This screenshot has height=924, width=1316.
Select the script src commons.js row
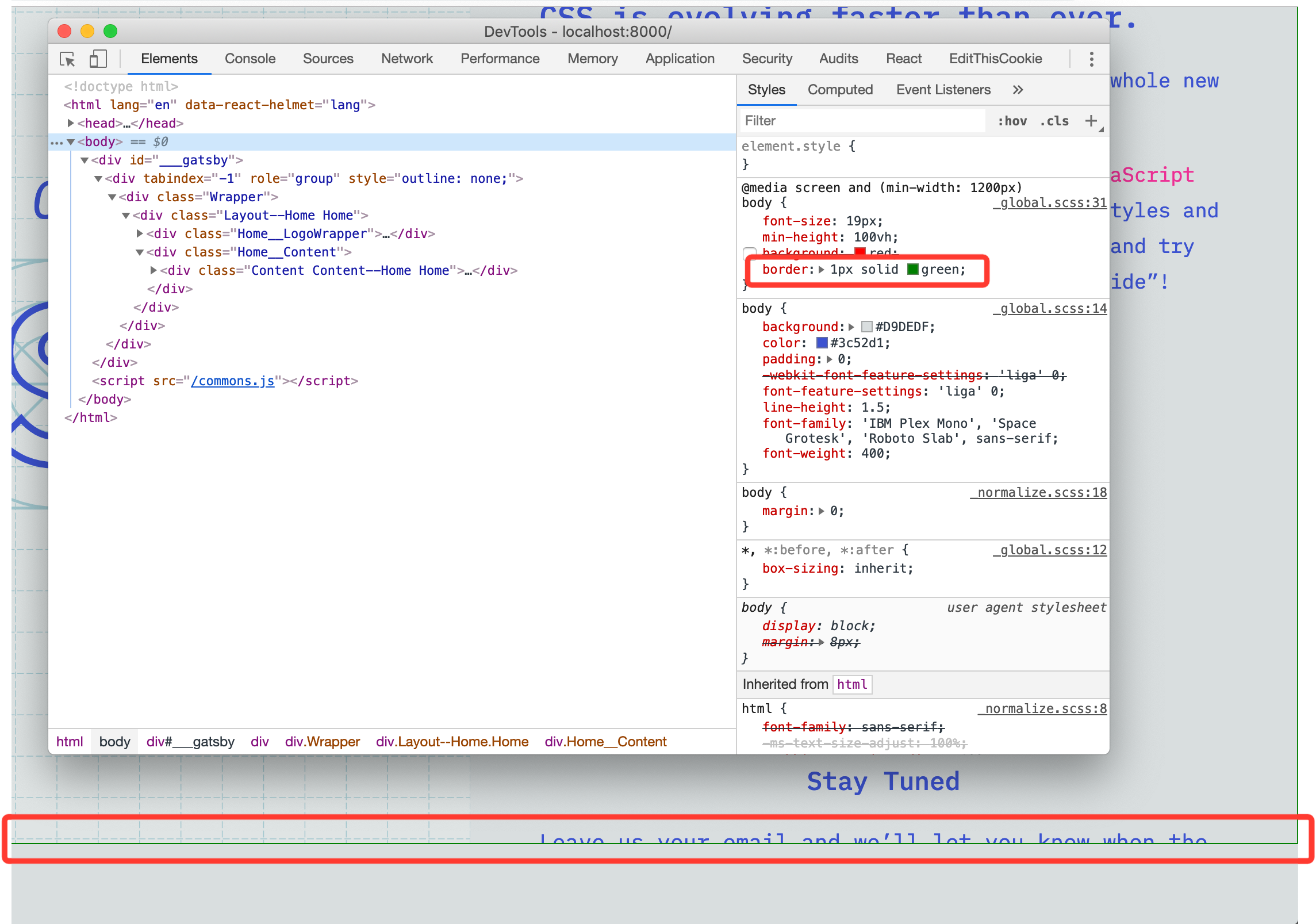392,381
